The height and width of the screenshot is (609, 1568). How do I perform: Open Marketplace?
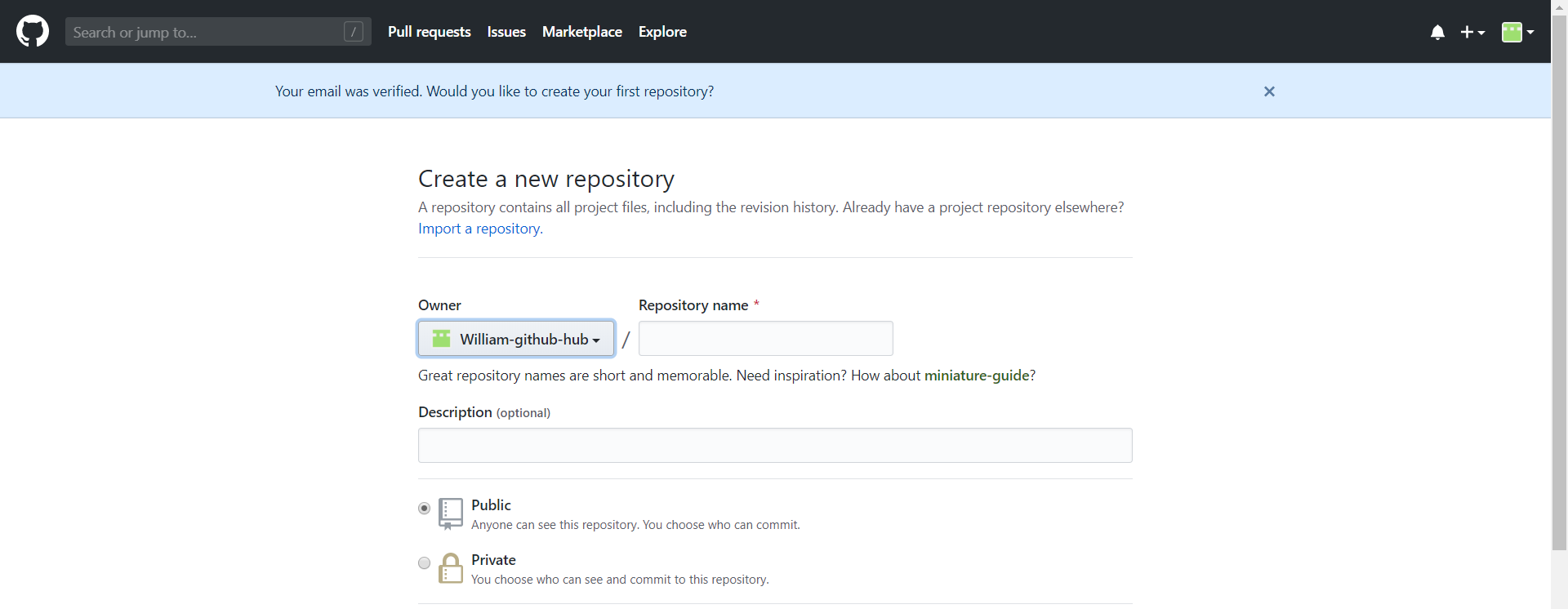[x=582, y=32]
